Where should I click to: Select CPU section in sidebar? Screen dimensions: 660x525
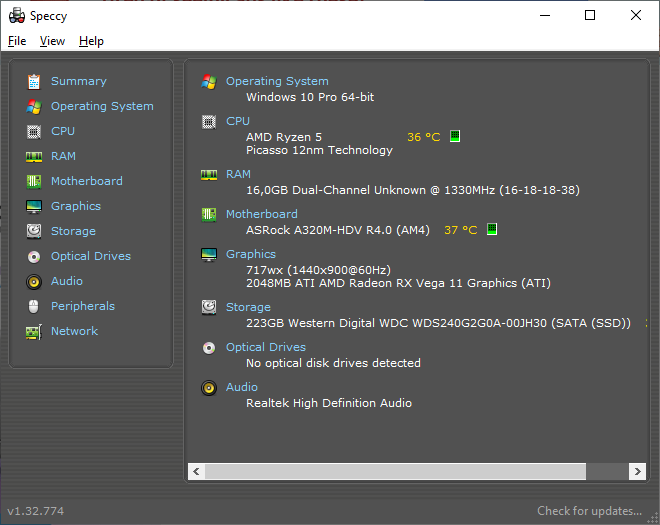63,131
